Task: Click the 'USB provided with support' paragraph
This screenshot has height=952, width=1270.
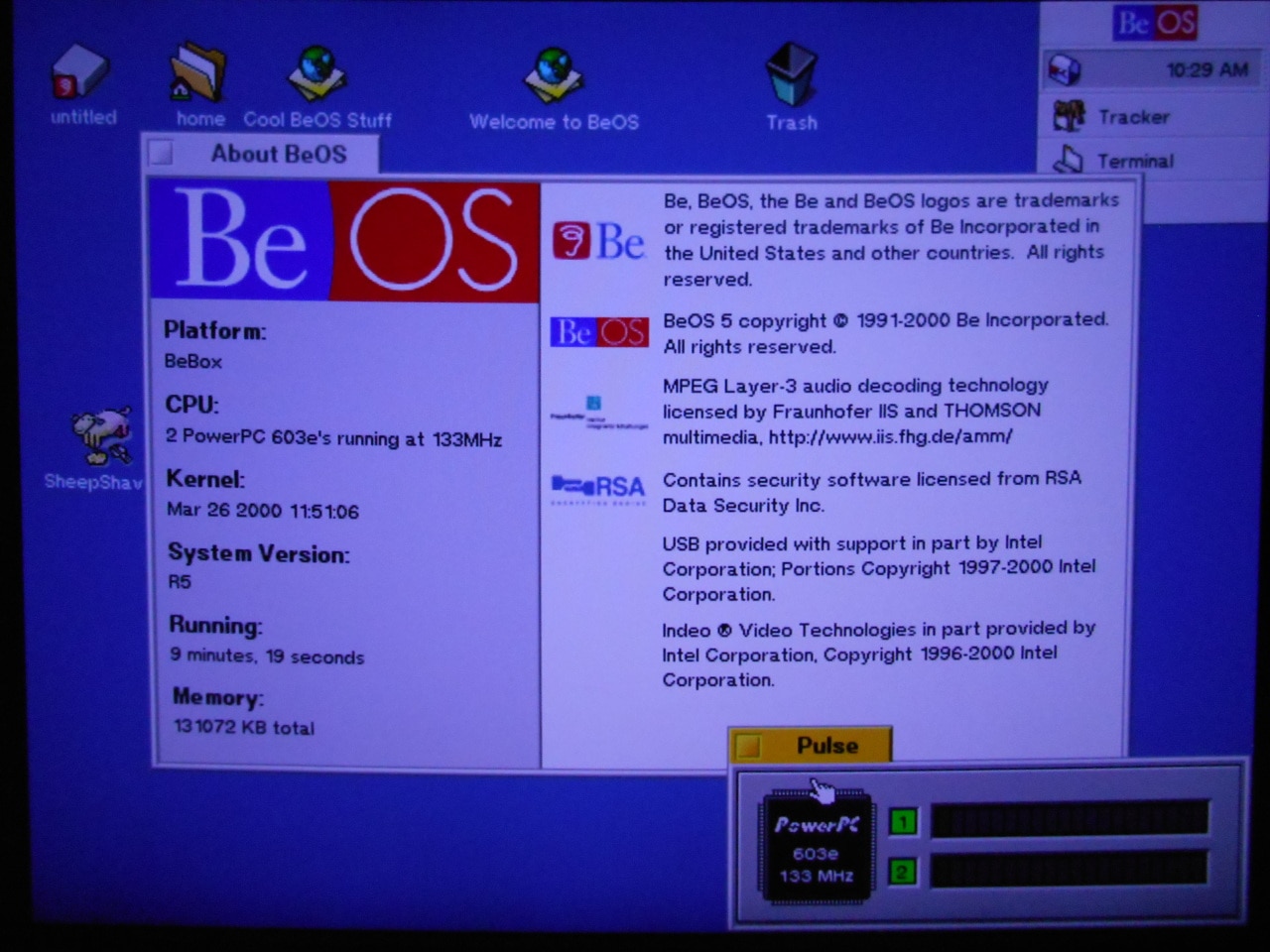Action: pyautogui.click(x=879, y=568)
